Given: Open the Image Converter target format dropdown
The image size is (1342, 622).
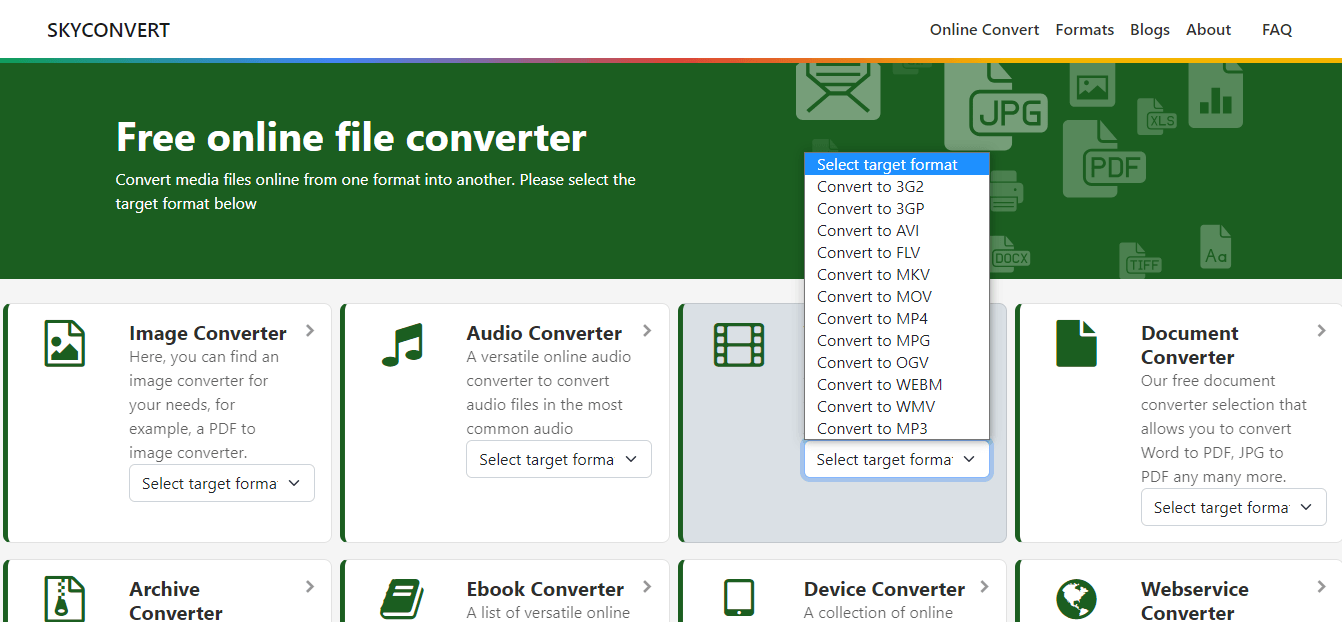Looking at the screenshot, I should (x=222, y=483).
